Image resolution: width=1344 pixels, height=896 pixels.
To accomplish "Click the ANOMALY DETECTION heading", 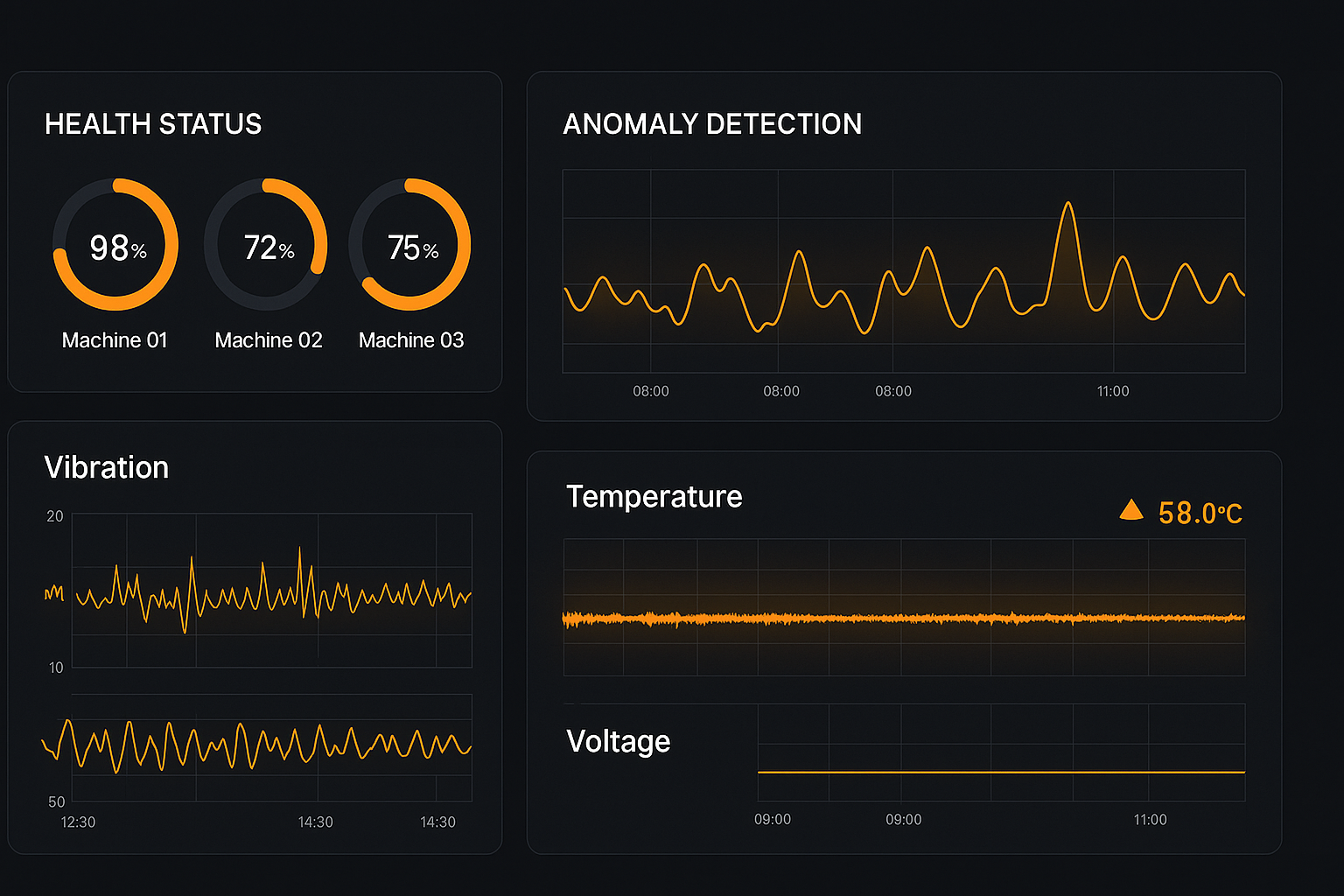I will 712,124.
